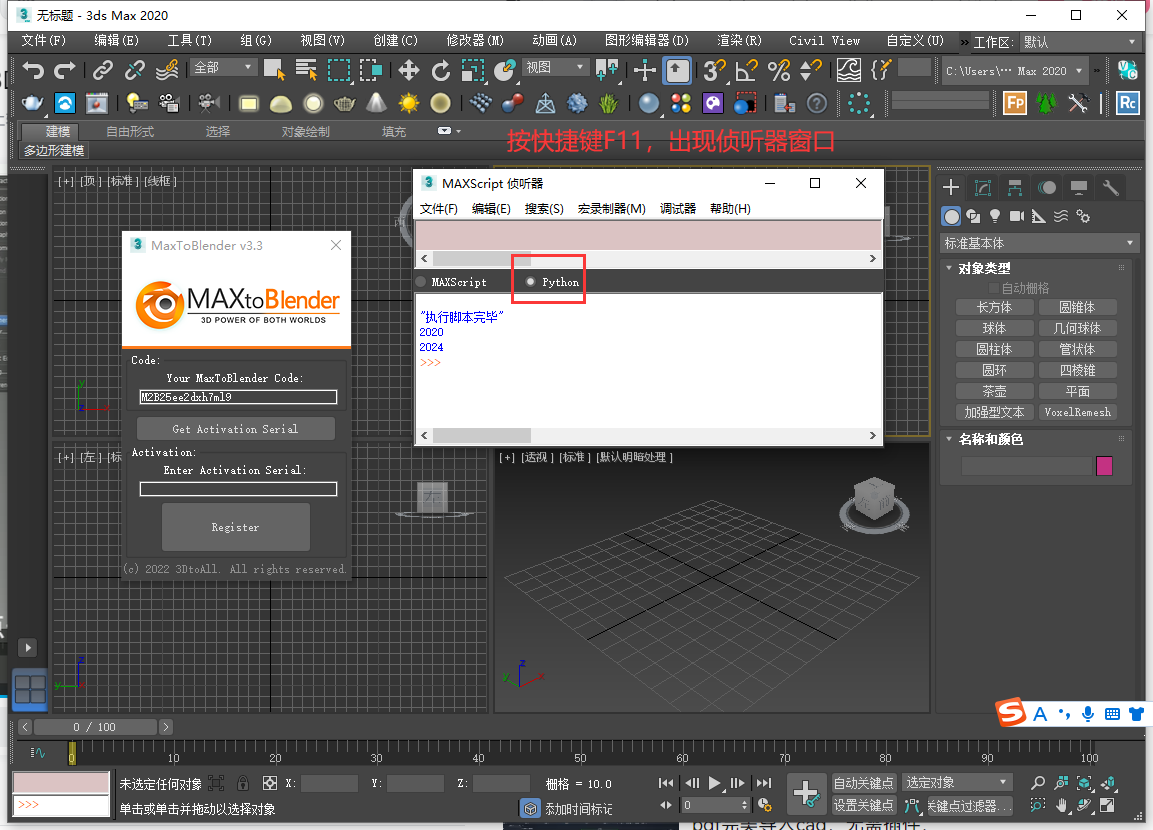1153x830 pixels.
Task: Toggle the Angle Snap icon
Action: [x=746, y=71]
